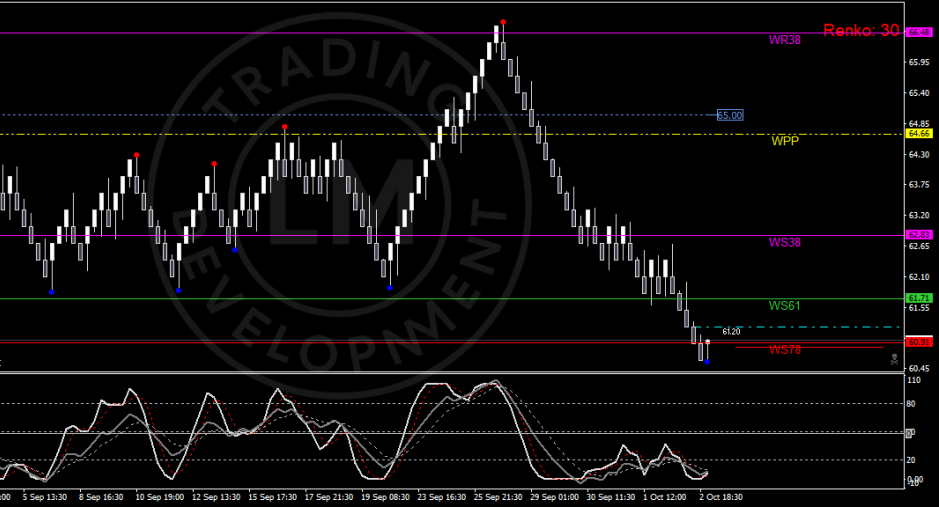Click the boxed 65.00 price label
This screenshot has width=939, height=507.
pos(730,115)
